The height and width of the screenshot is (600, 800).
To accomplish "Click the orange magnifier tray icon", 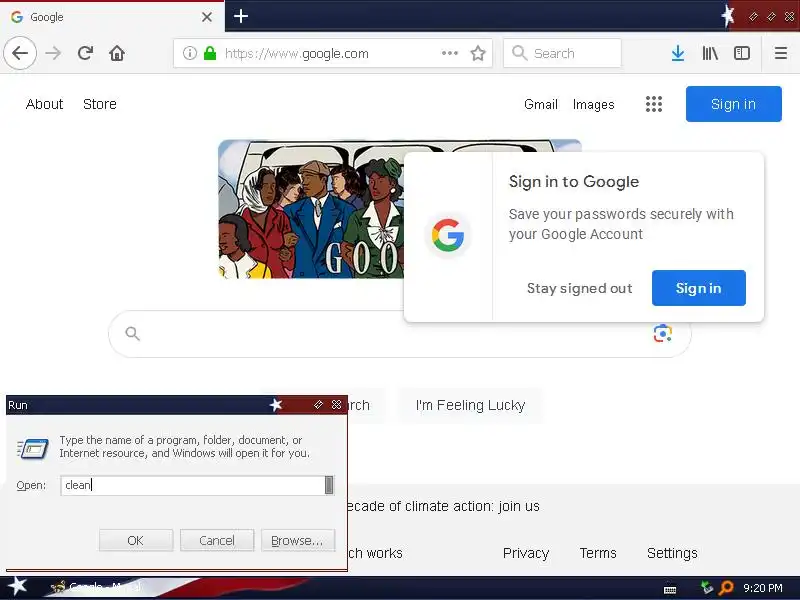I will [x=726, y=588].
